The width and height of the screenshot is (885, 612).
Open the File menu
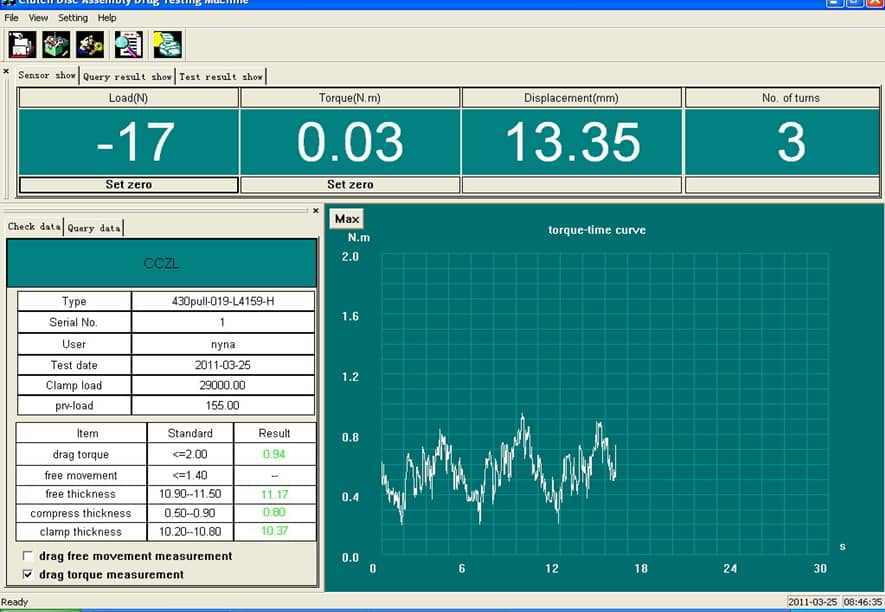click(11, 18)
